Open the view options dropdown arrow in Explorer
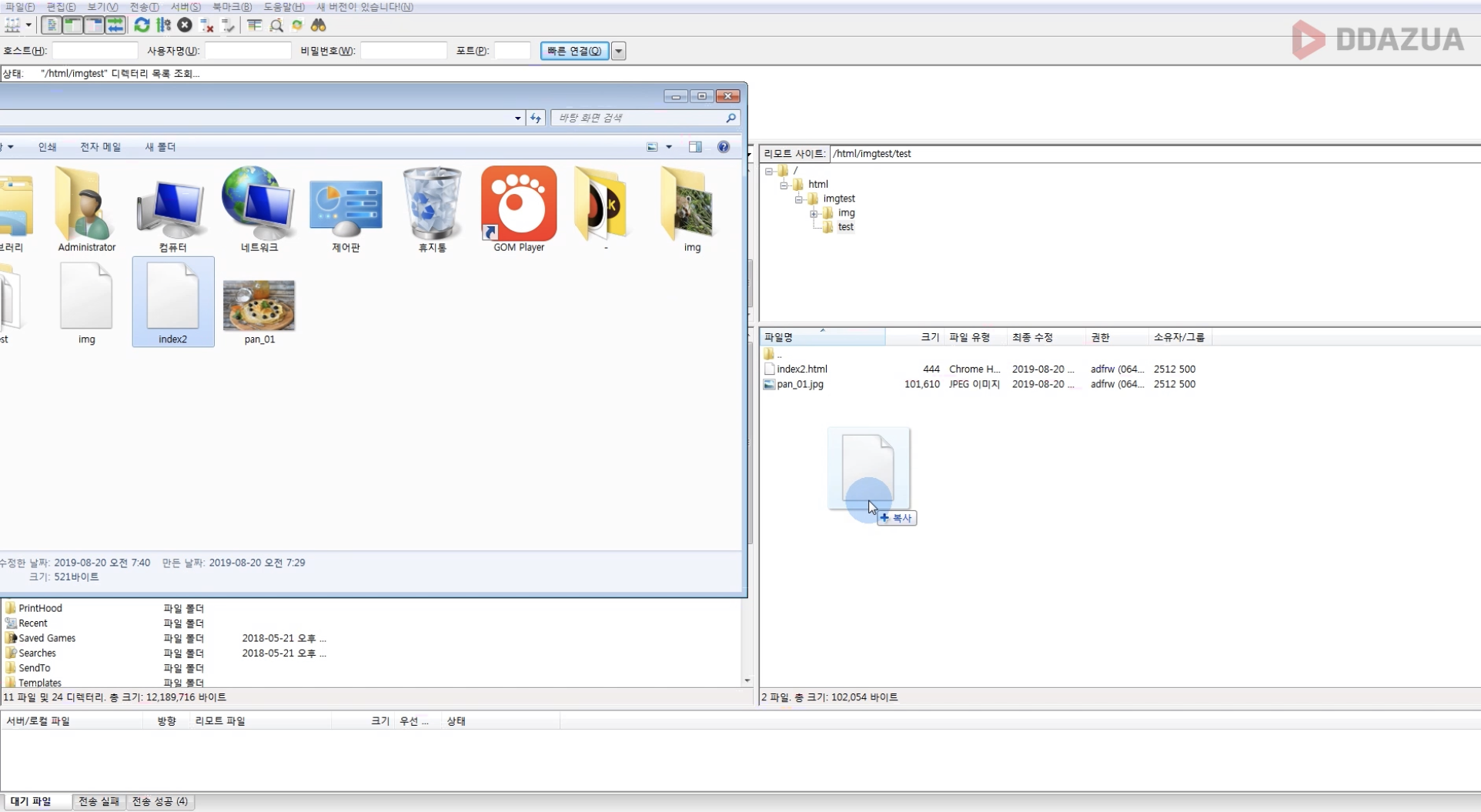 pyautogui.click(x=669, y=147)
